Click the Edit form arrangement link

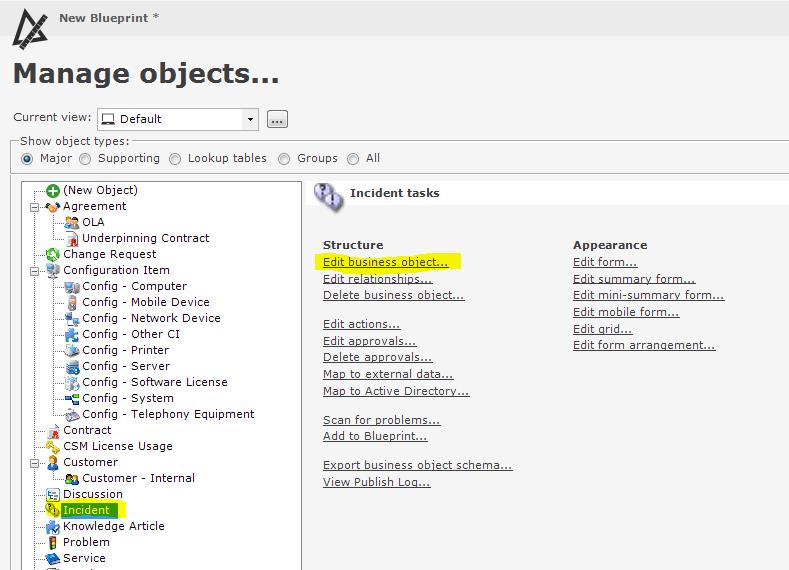pyautogui.click(x=643, y=345)
